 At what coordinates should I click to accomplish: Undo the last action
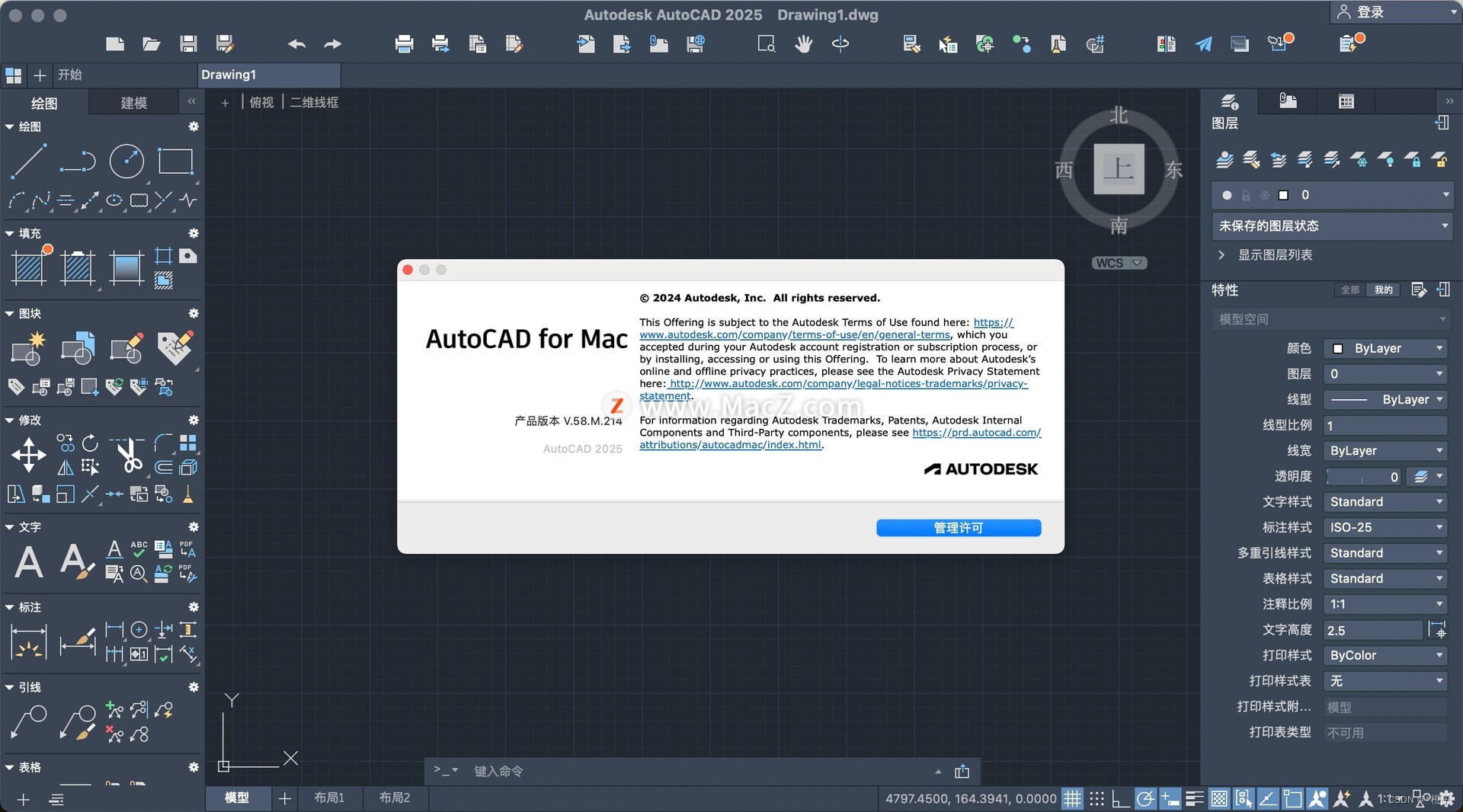click(296, 44)
